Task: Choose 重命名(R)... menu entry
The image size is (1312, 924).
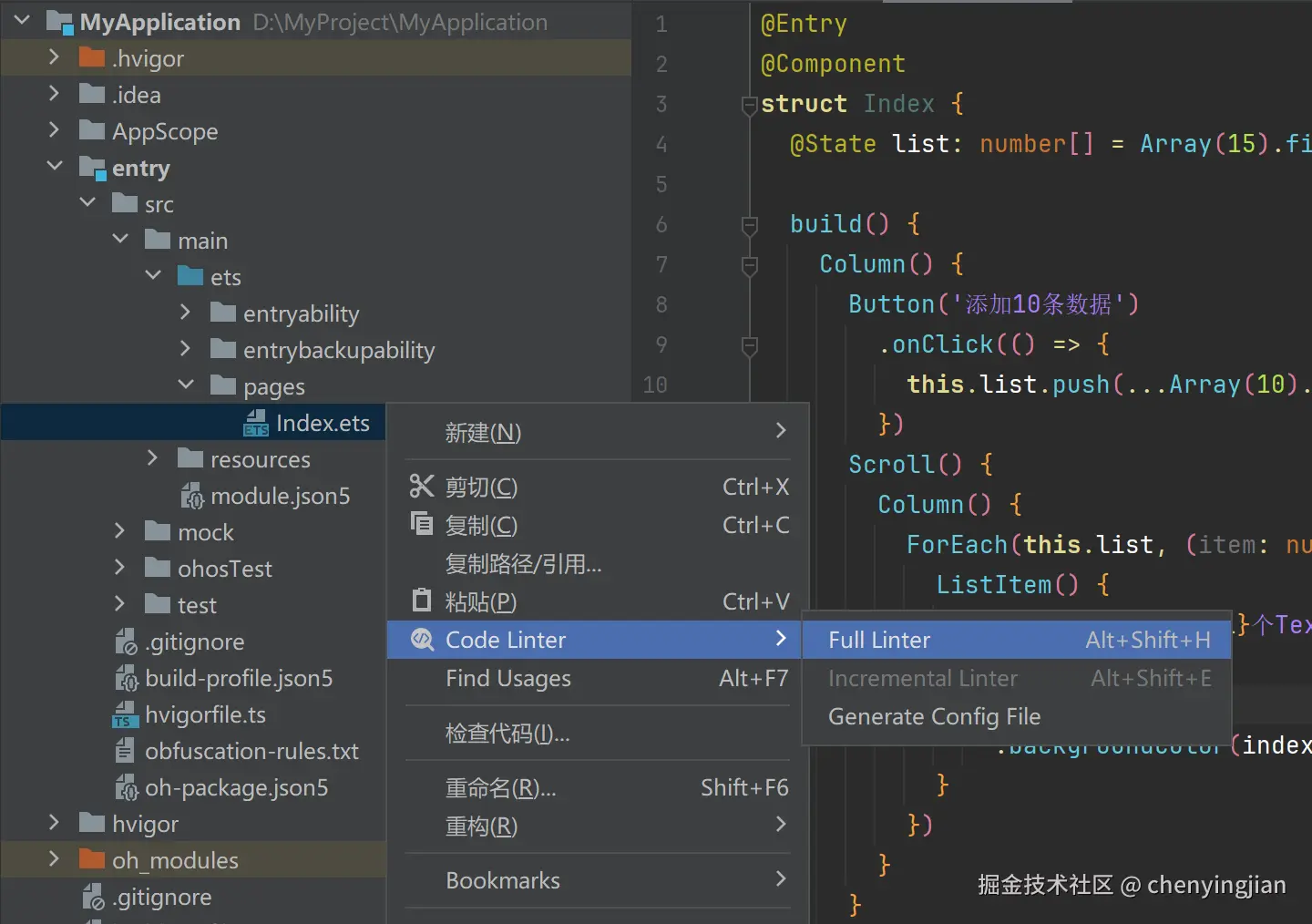Action: 598,787
